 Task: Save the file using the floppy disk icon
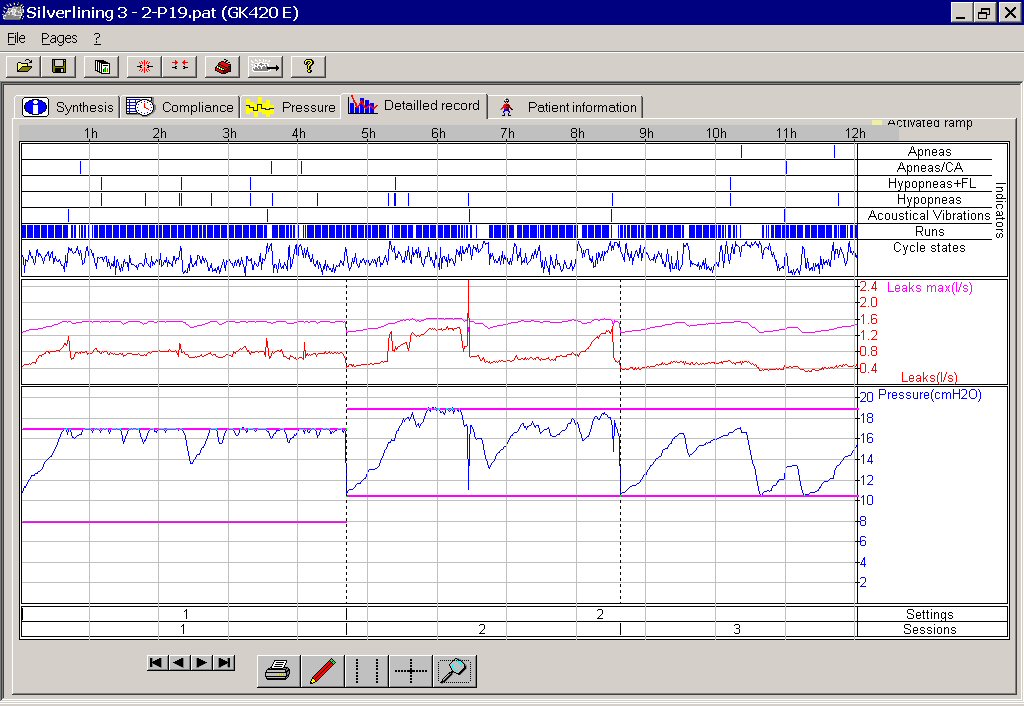tap(59, 66)
